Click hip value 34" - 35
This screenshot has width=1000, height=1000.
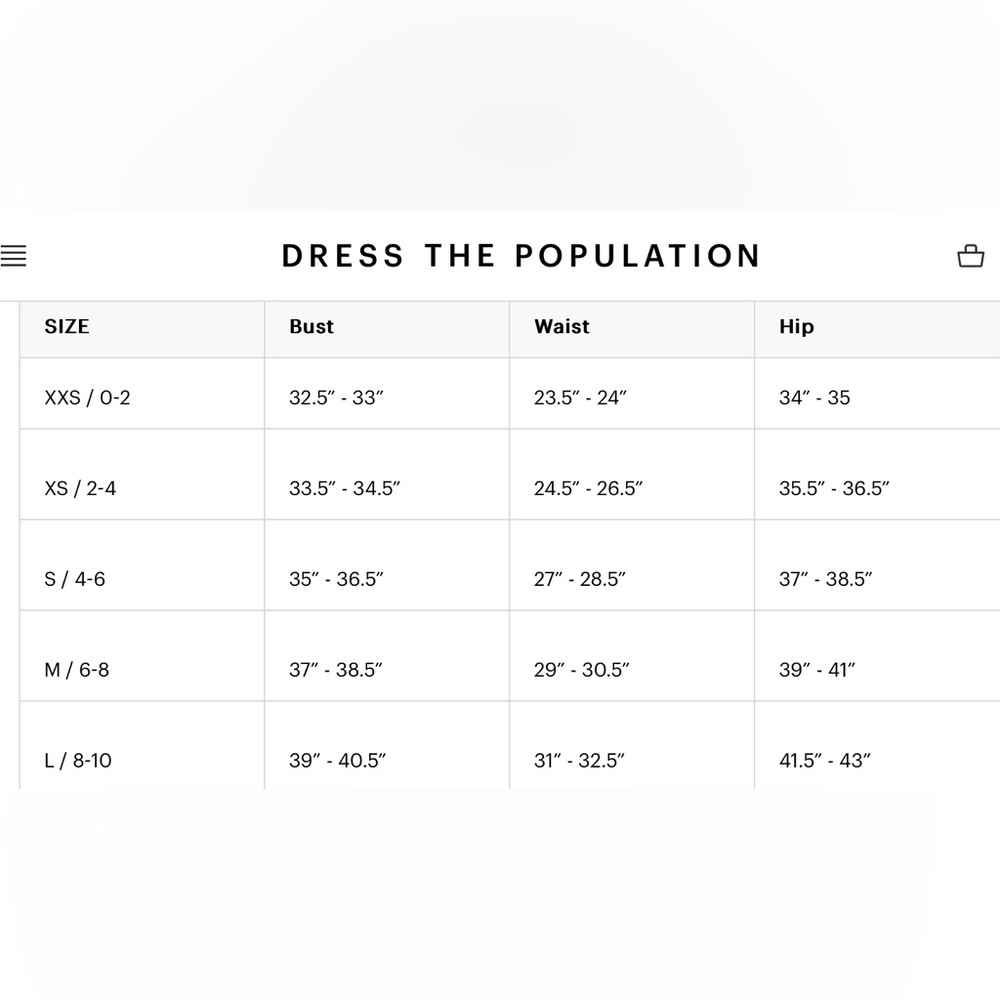[x=814, y=398]
